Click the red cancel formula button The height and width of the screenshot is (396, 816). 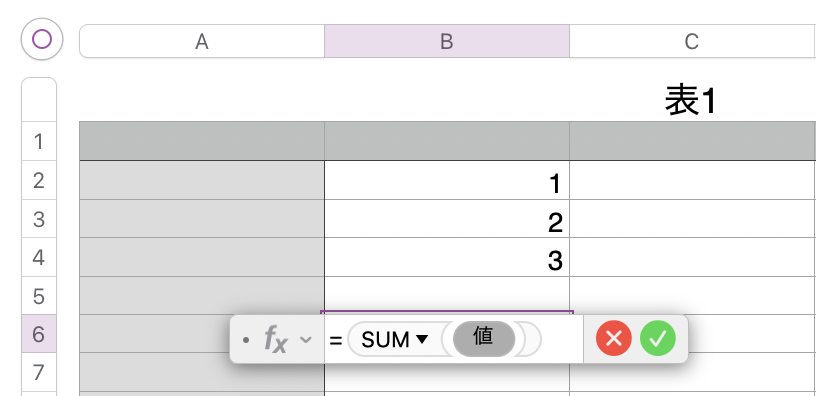pos(614,339)
